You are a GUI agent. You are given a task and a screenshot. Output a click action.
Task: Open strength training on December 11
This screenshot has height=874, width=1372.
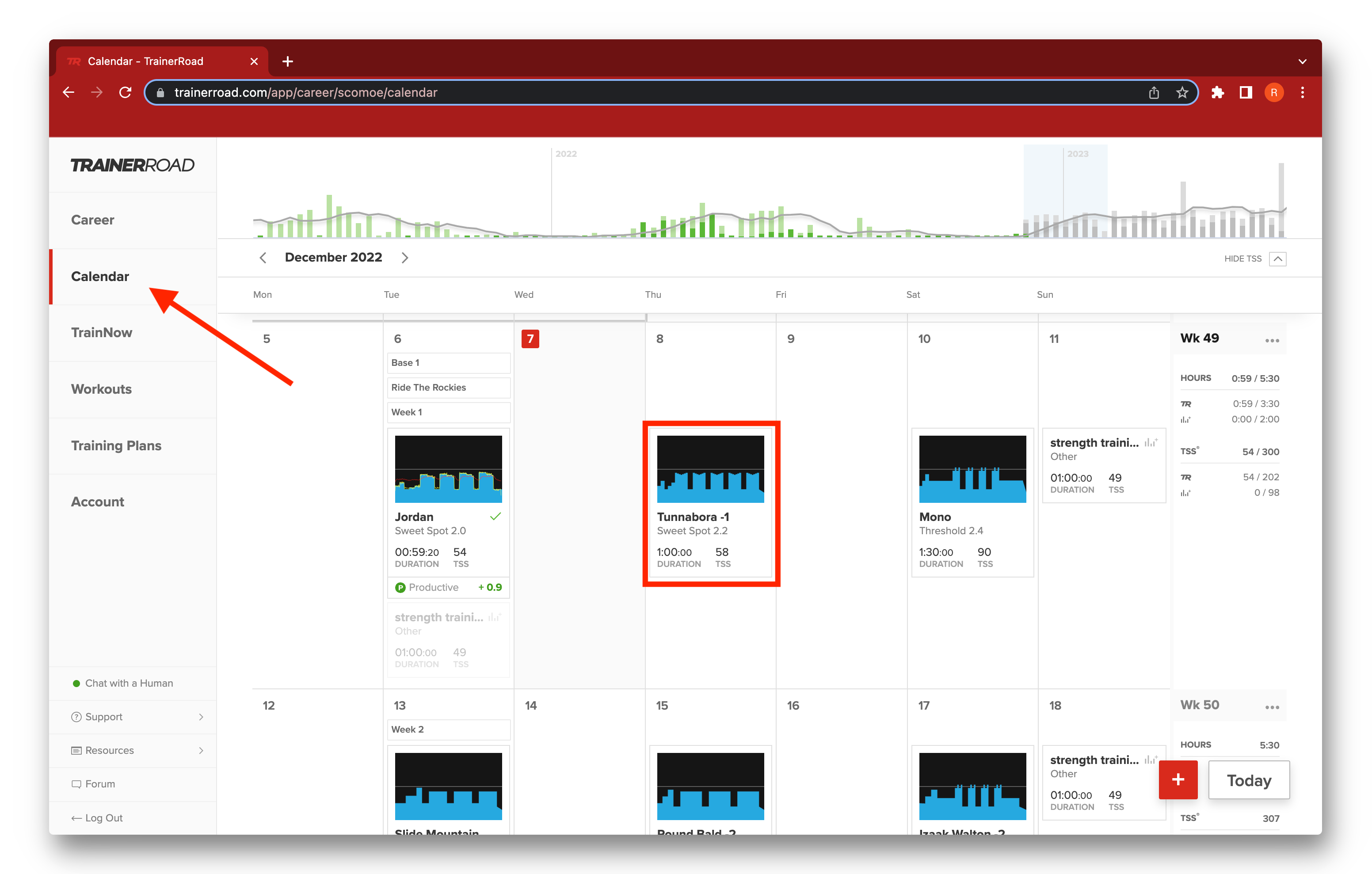(1104, 465)
